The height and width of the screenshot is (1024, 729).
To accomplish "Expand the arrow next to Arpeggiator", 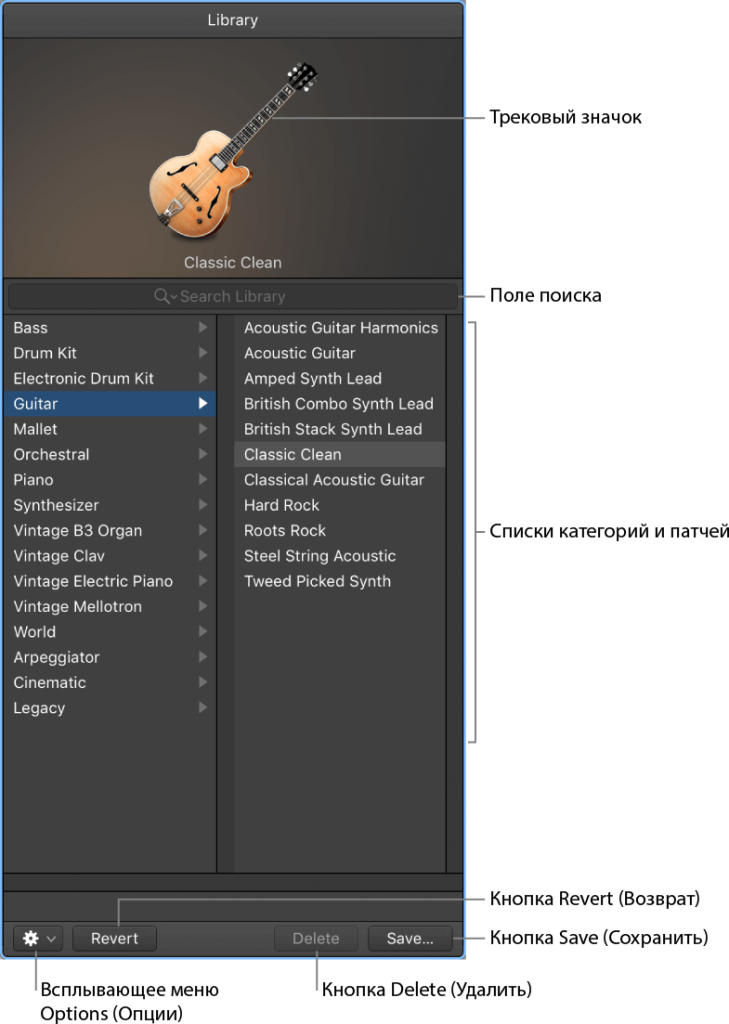I will 203,657.
